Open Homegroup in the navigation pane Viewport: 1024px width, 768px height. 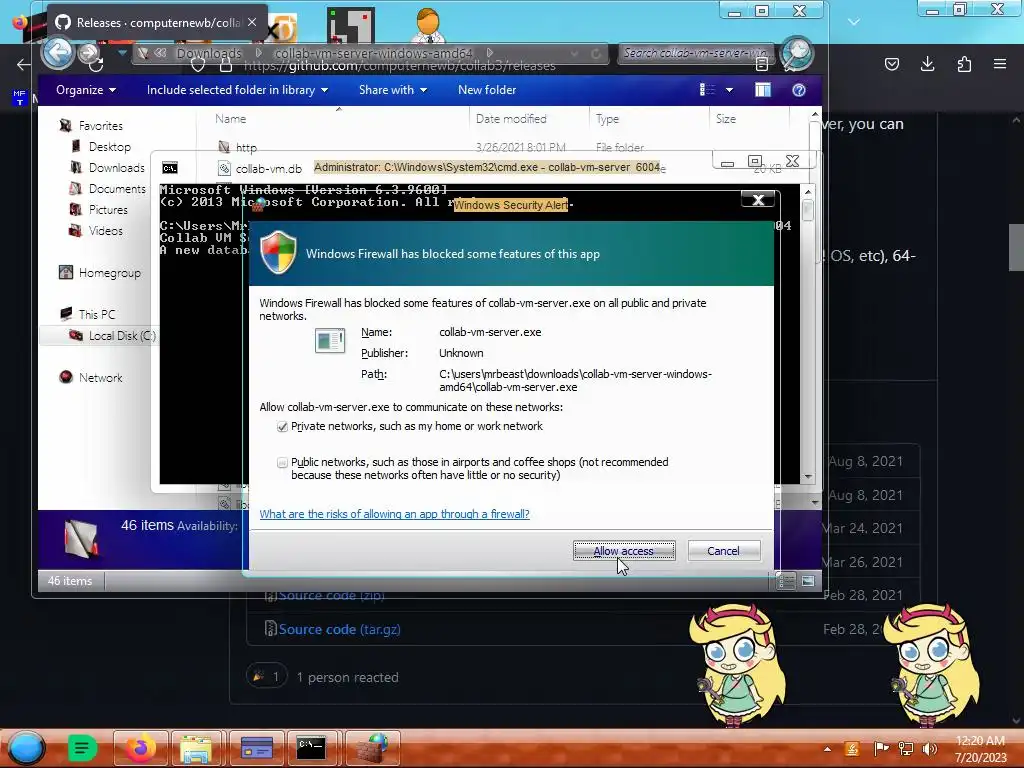(109, 273)
